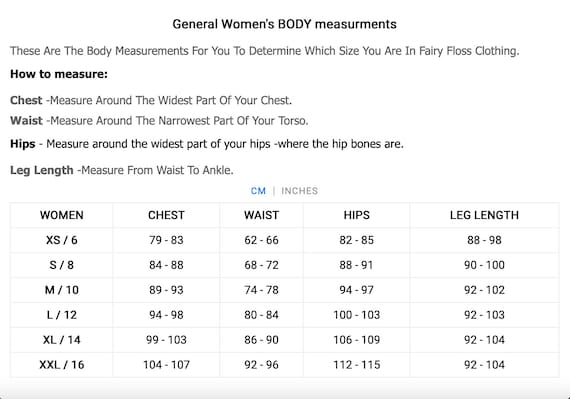Image resolution: width=570 pixels, height=399 pixels.
Task: Click the XL / 14 size row label
Action: click(x=62, y=340)
